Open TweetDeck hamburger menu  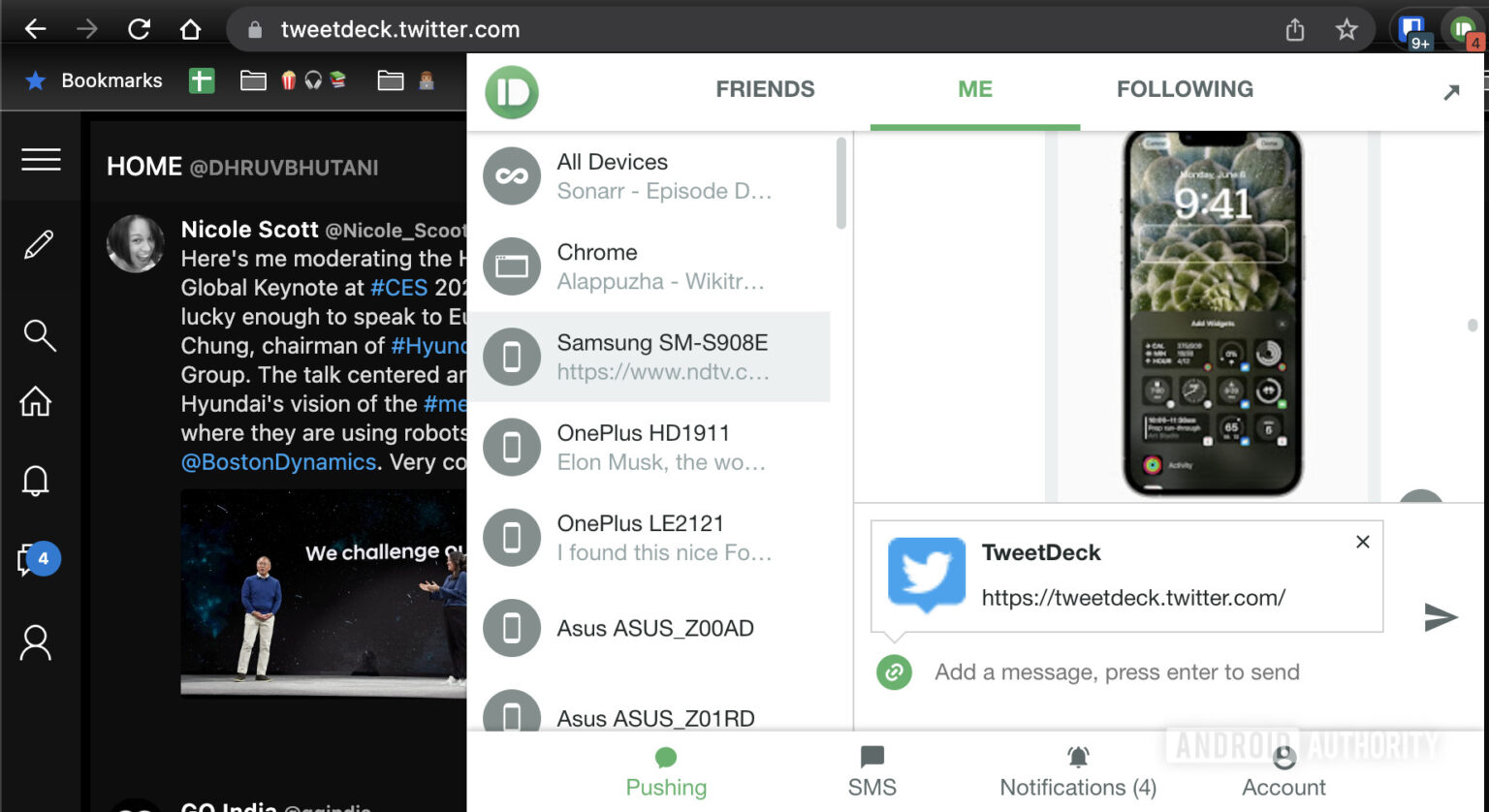coord(41,159)
